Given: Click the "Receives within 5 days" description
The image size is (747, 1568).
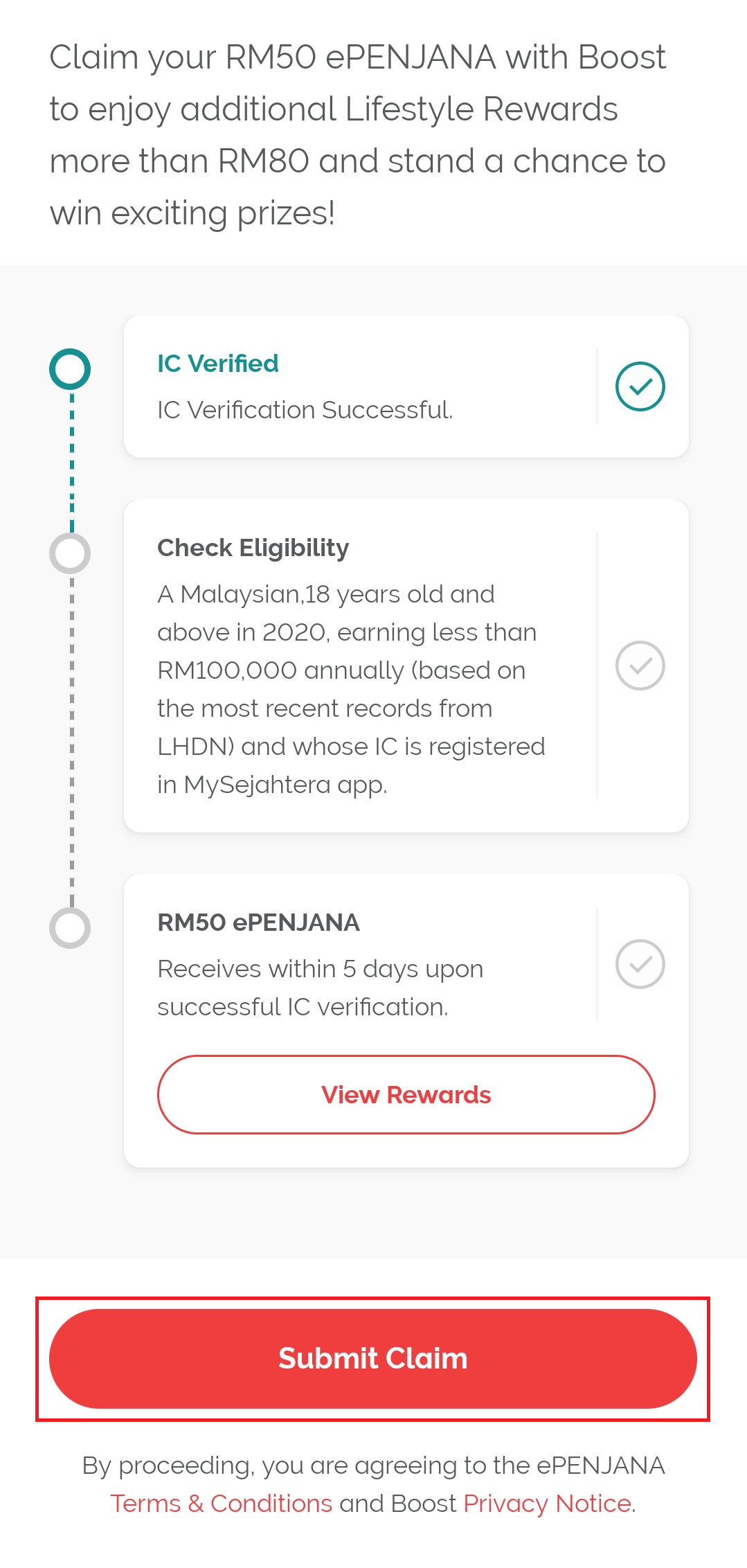Looking at the screenshot, I should 320,988.
